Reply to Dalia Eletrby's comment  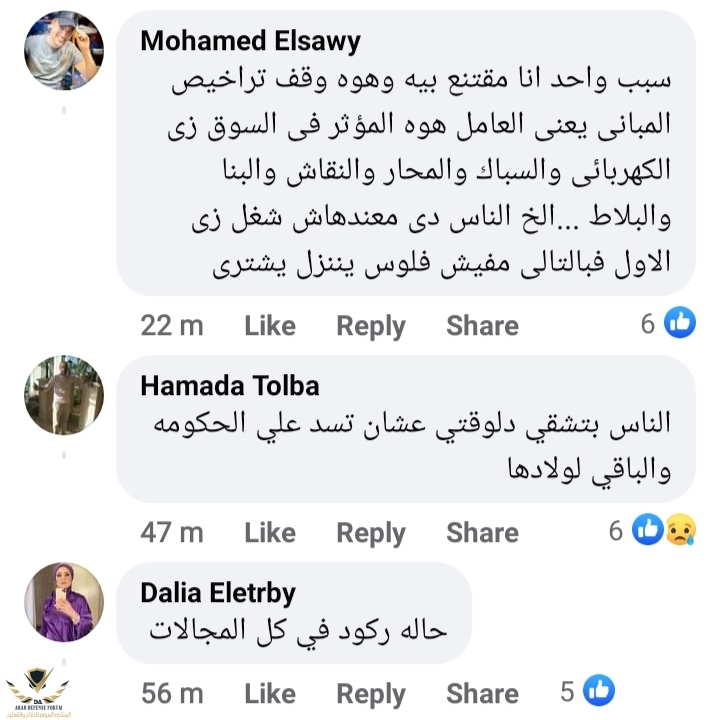click(371, 693)
